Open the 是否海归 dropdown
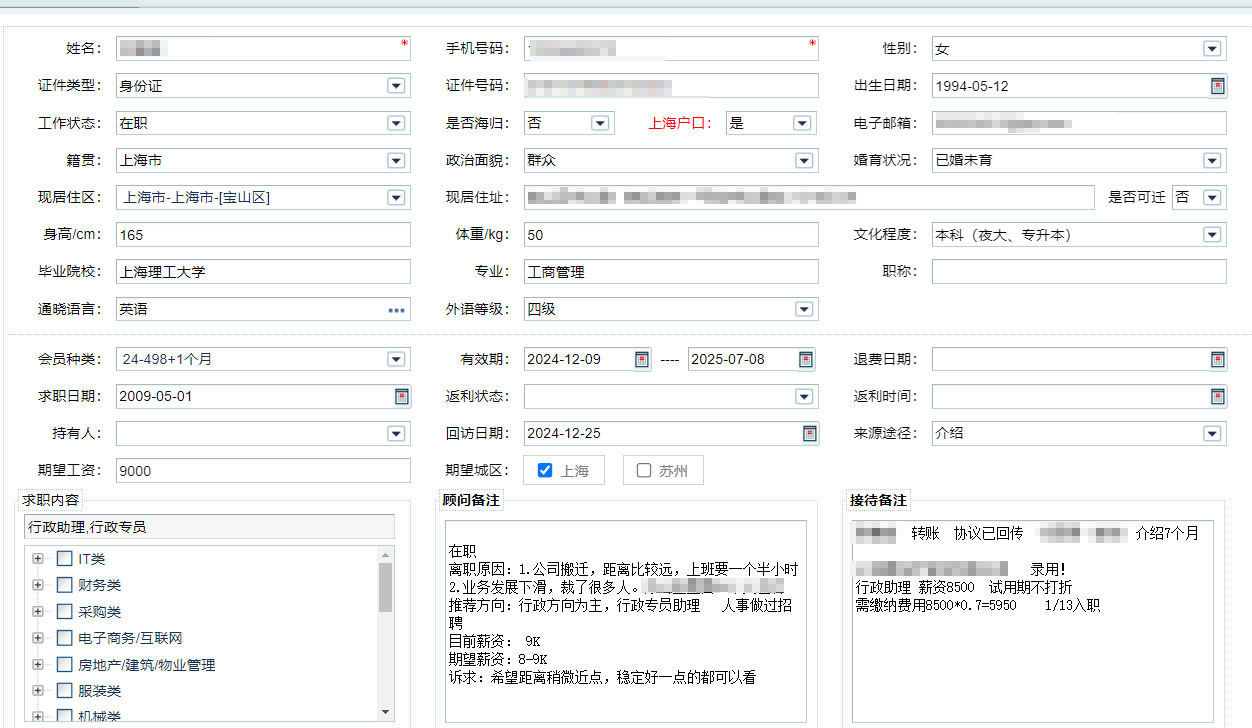Image resolution: width=1252 pixels, height=728 pixels. [x=600, y=123]
